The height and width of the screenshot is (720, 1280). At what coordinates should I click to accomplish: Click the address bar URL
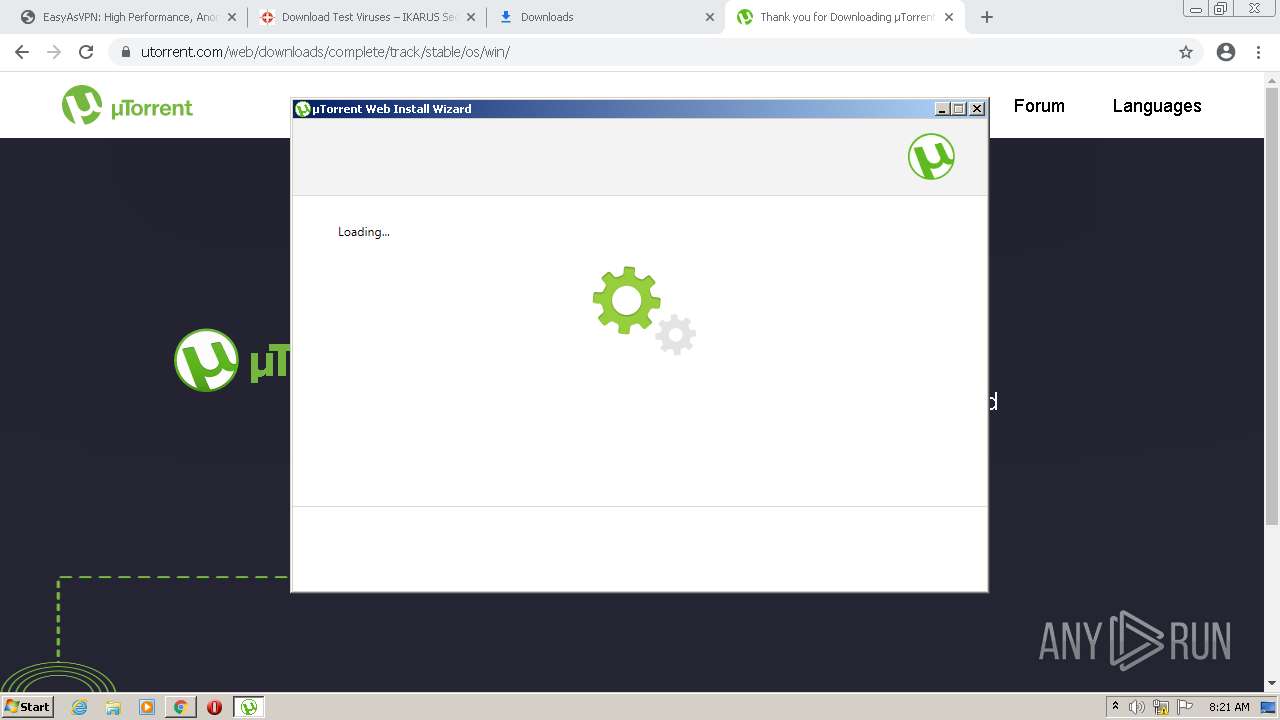(x=325, y=52)
